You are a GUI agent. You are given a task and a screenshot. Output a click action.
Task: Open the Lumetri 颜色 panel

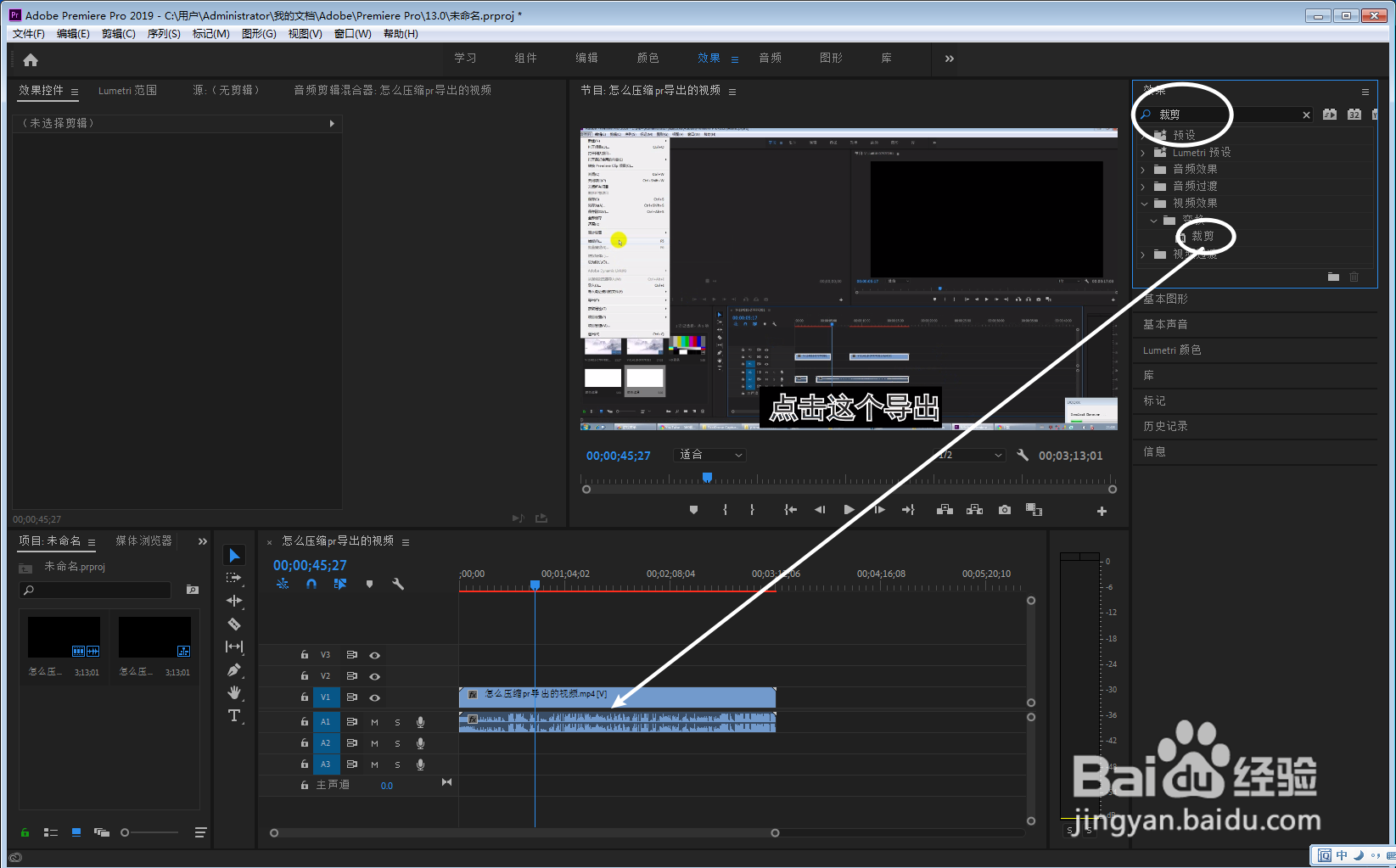coord(1172,350)
